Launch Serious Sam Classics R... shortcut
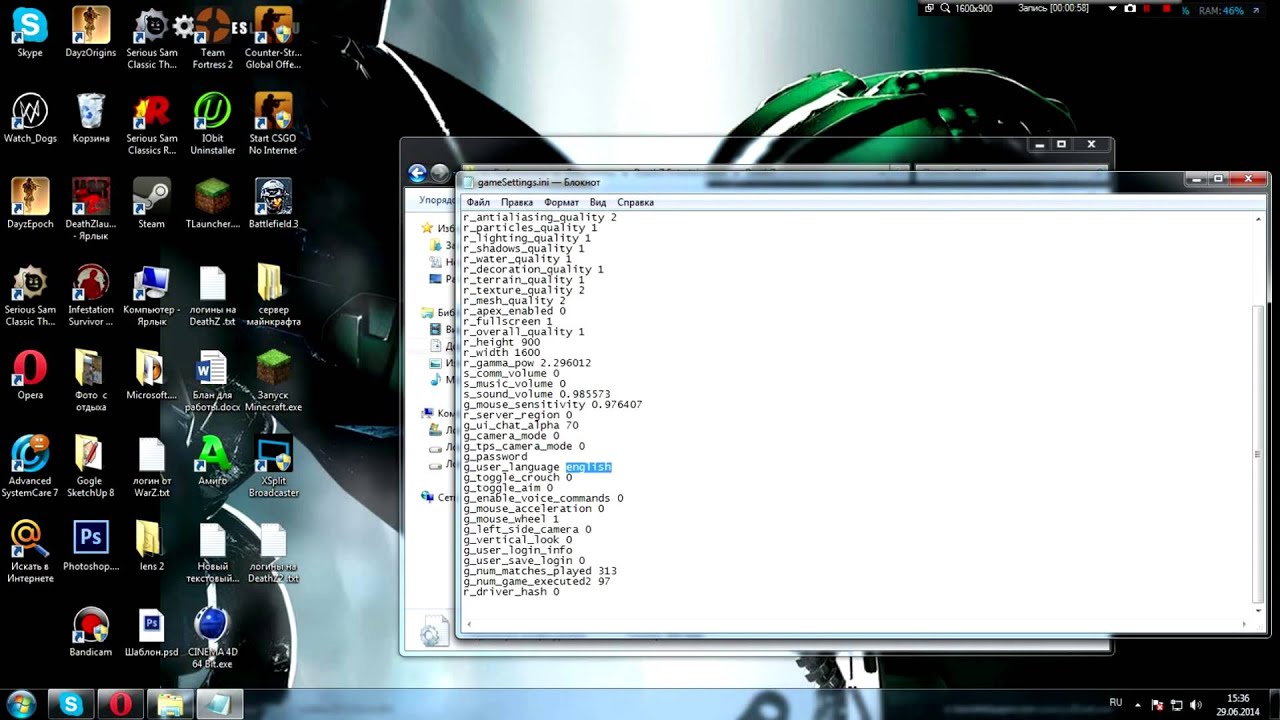This screenshot has width=1280, height=720. [x=152, y=124]
